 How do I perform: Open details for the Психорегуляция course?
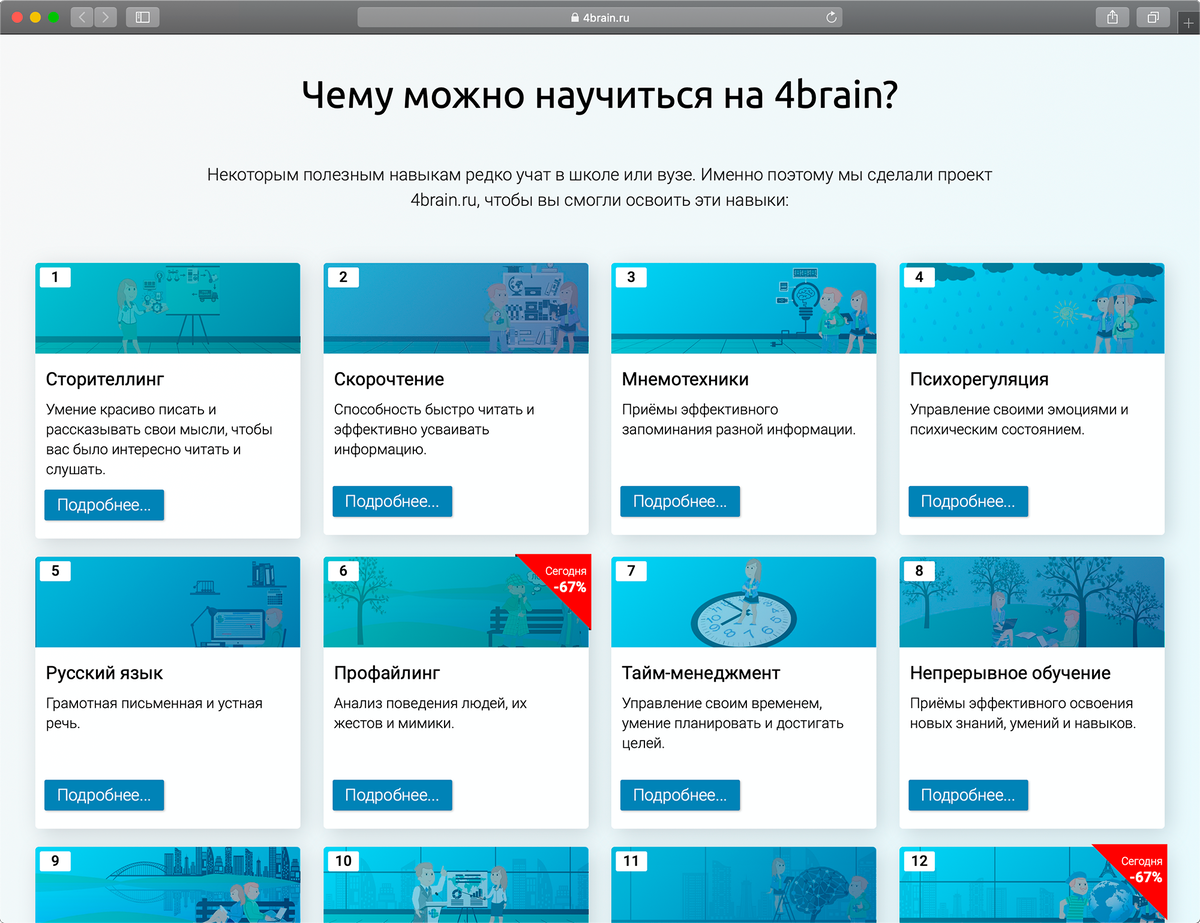(968, 501)
